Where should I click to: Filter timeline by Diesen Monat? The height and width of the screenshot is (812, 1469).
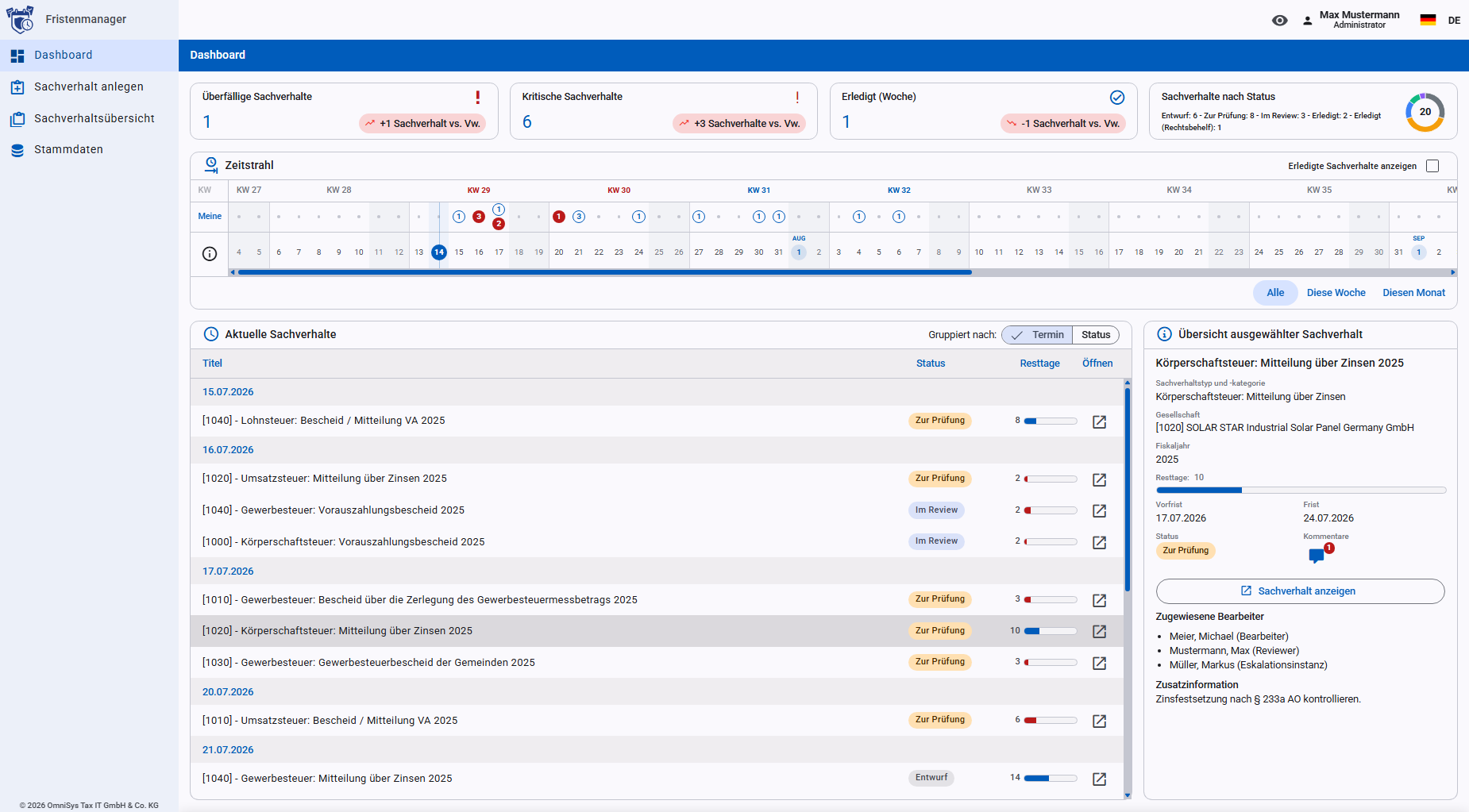[x=1413, y=293]
